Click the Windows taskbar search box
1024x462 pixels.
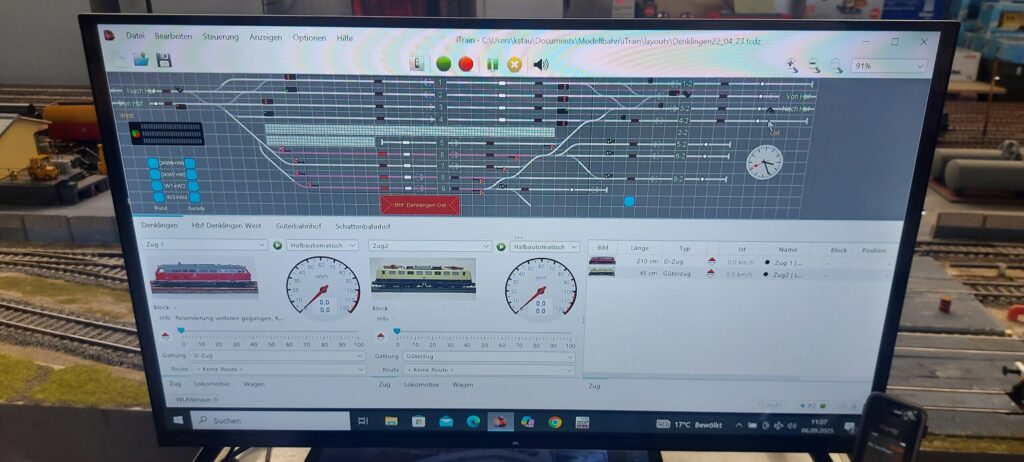pos(270,421)
